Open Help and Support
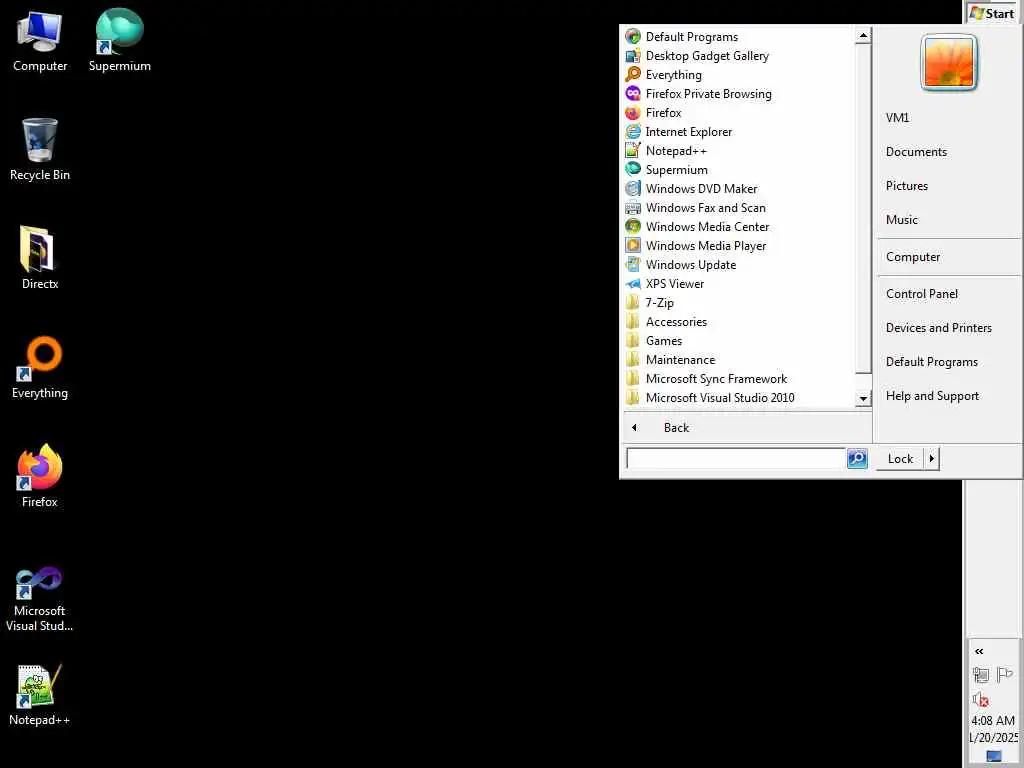Viewport: 1024px width, 768px height. [932, 396]
